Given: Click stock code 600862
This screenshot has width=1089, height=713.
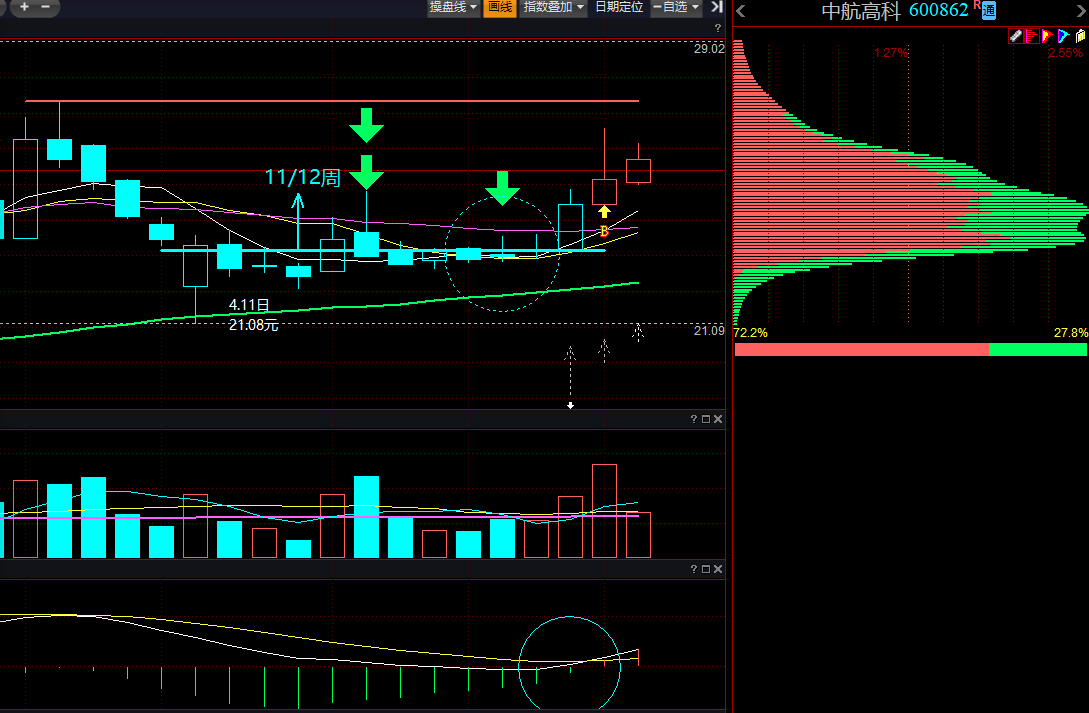Looking at the screenshot, I should coord(938,10).
